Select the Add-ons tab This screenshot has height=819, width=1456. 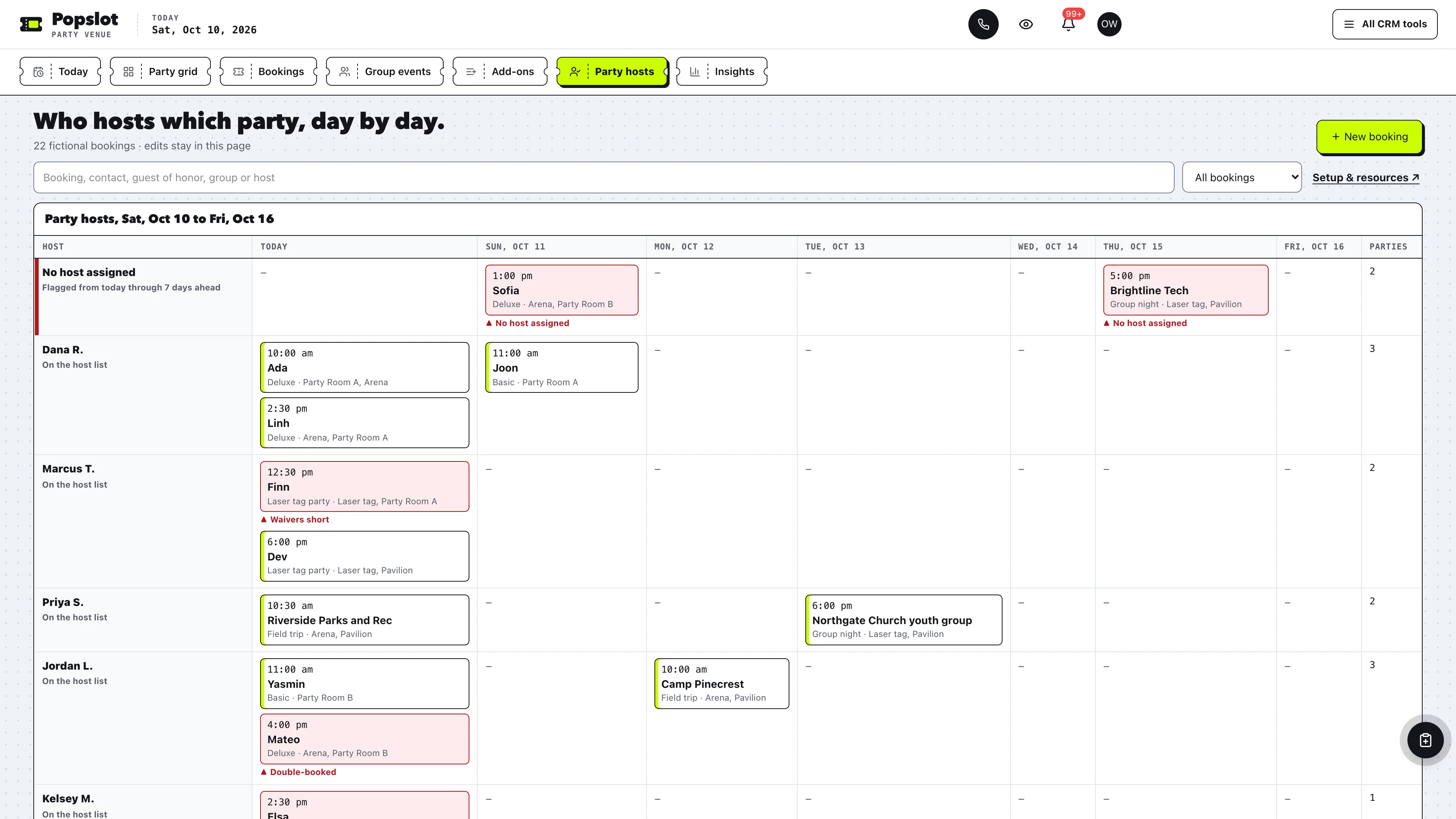point(500,71)
